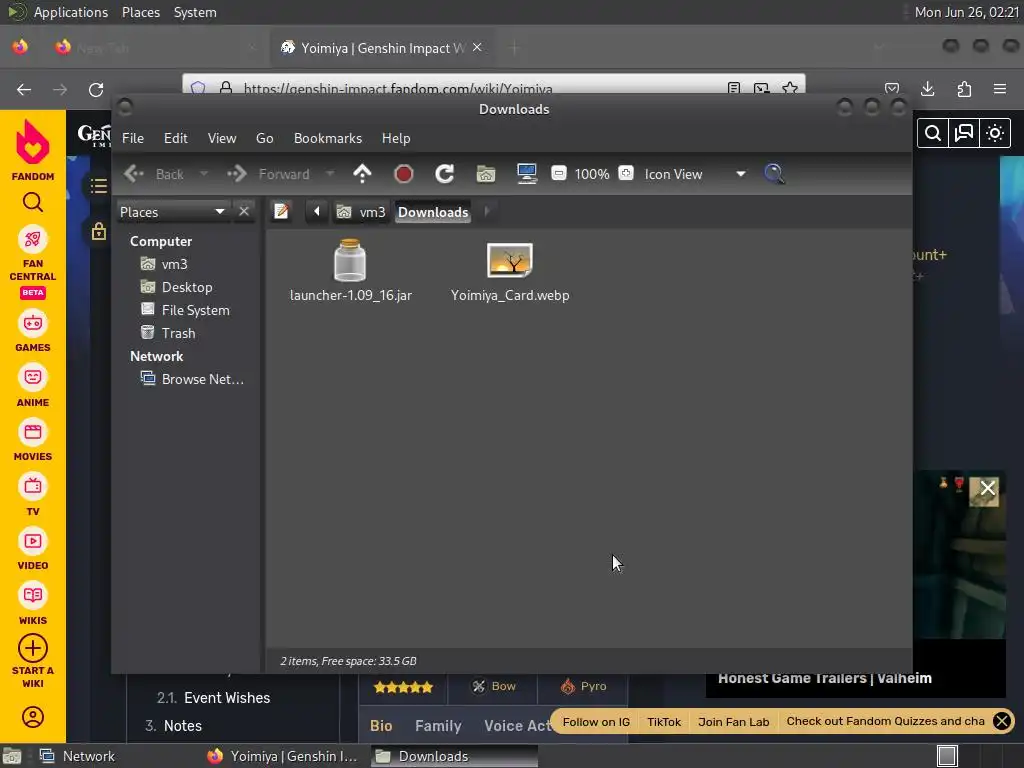Image resolution: width=1024 pixels, height=768 pixels.
Task: Open Firefox downloads panel icon
Action: pyautogui.click(x=927, y=89)
